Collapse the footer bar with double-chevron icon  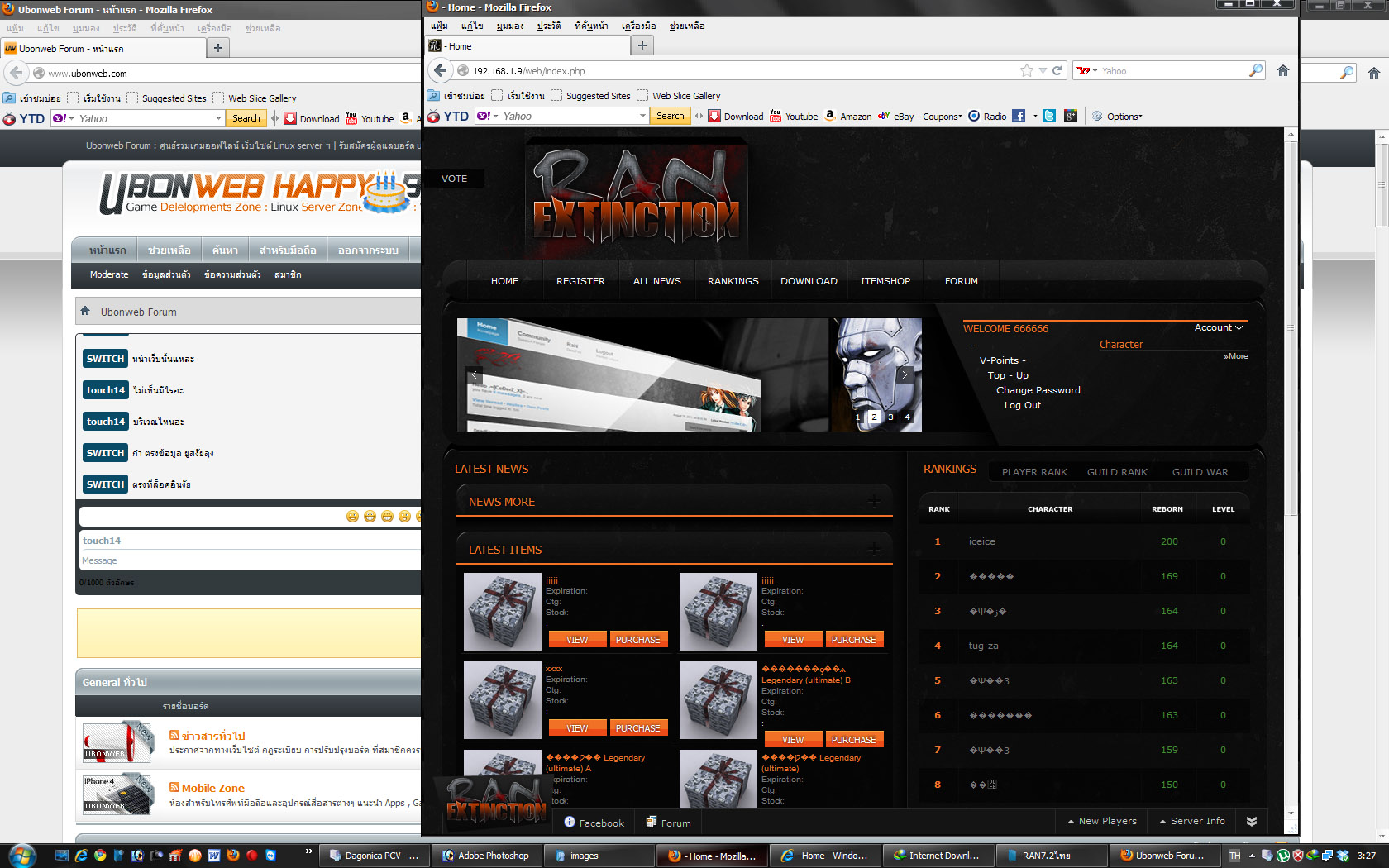coord(1252,821)
